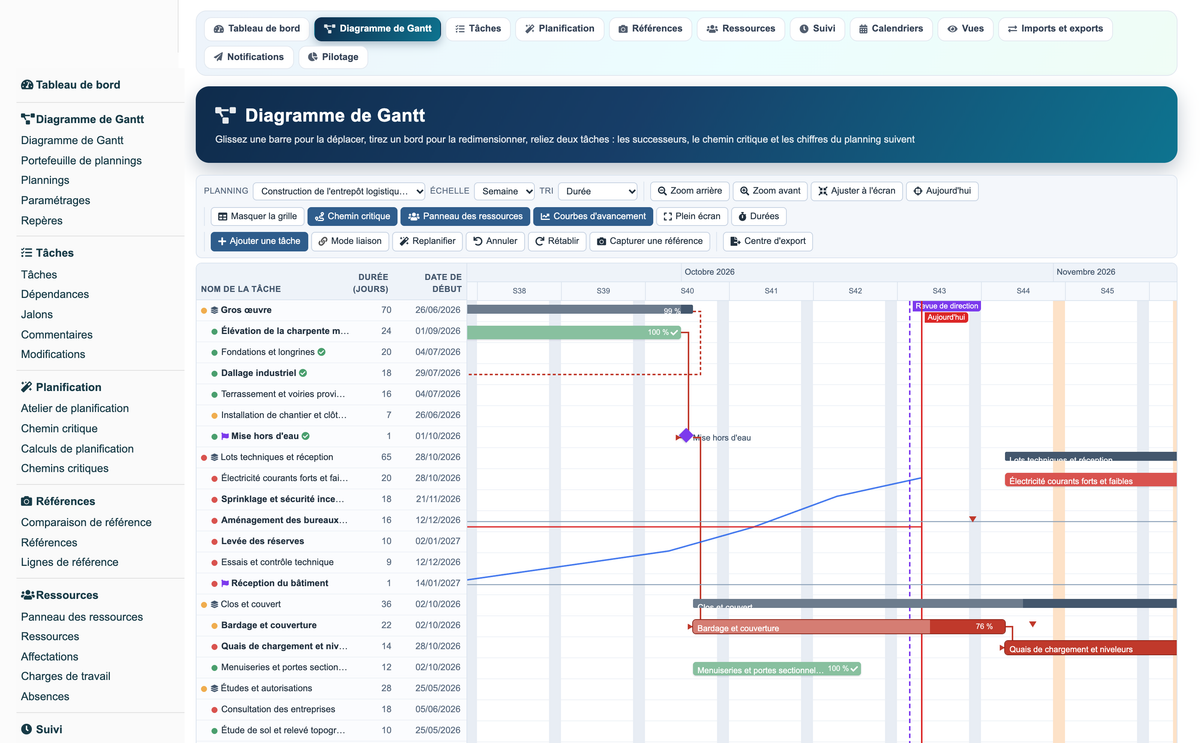
Task: Open Comparaison de référence sidebar link
Action: (x=86, y=522)
